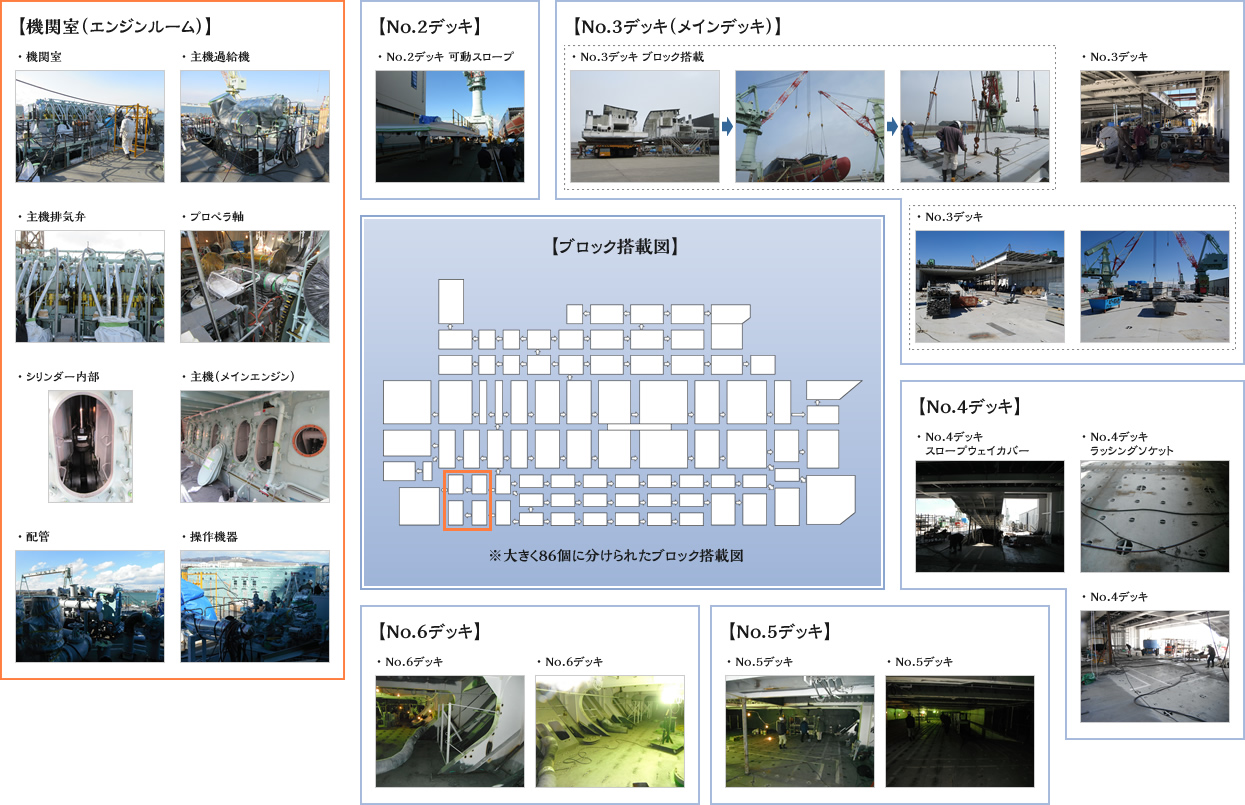Image resolution: width=1245 pixels, height=805 pixels.
Task: View the 主機排気弁 exhaust valve photo
Action: 90,286
